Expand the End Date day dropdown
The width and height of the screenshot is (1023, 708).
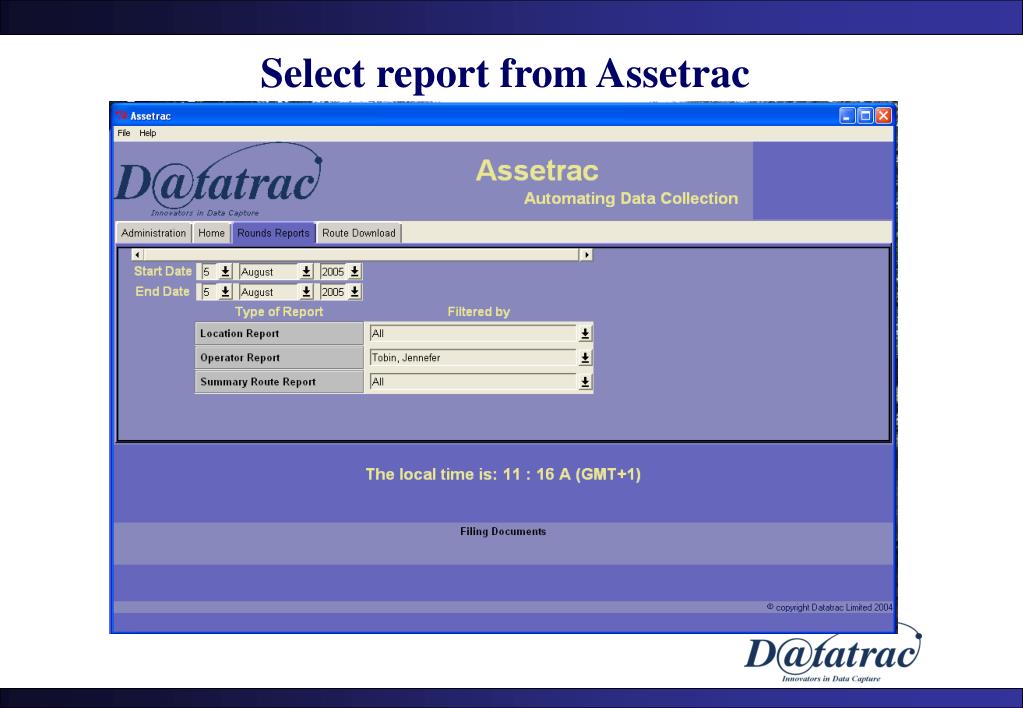pyautogui.click(x=225, y=292)
